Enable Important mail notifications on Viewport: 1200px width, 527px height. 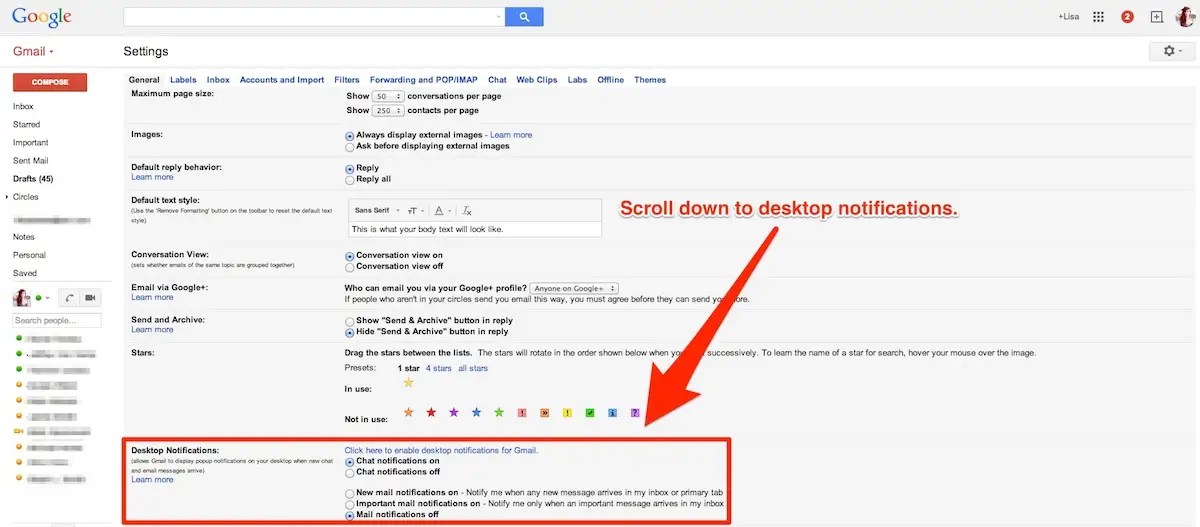[x=349, y=504]
